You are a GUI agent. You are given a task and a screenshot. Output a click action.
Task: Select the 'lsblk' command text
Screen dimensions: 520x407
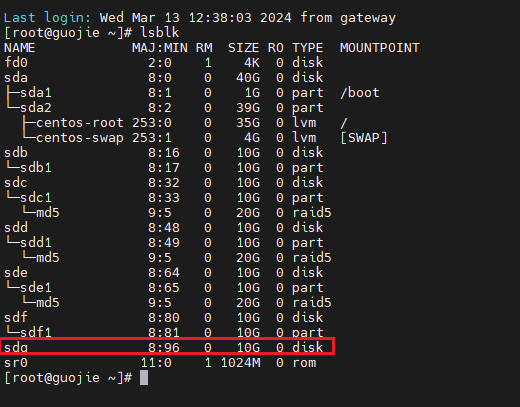tap(160, 33)
